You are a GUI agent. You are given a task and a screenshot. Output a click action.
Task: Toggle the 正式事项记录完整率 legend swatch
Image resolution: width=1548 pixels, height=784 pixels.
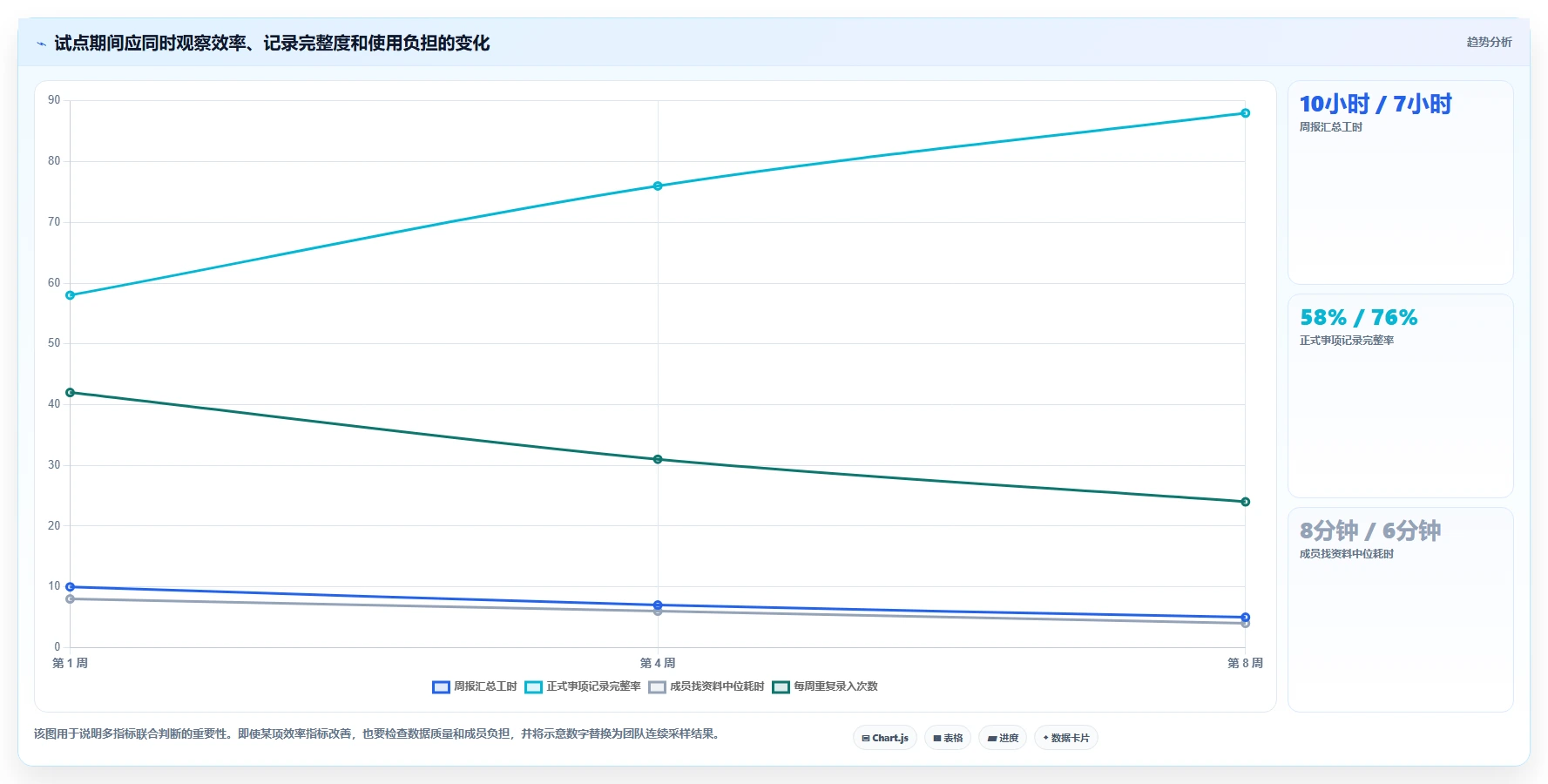click(533, 686)
